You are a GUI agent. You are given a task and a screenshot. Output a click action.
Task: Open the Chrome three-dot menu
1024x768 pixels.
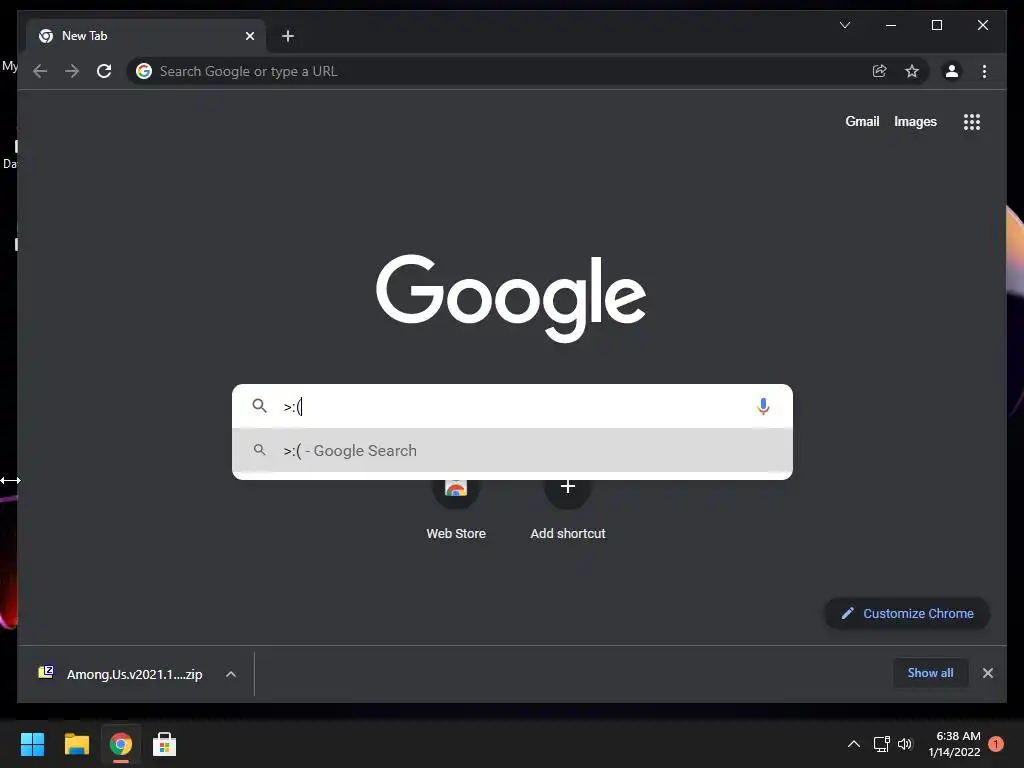tap(984, 71)
